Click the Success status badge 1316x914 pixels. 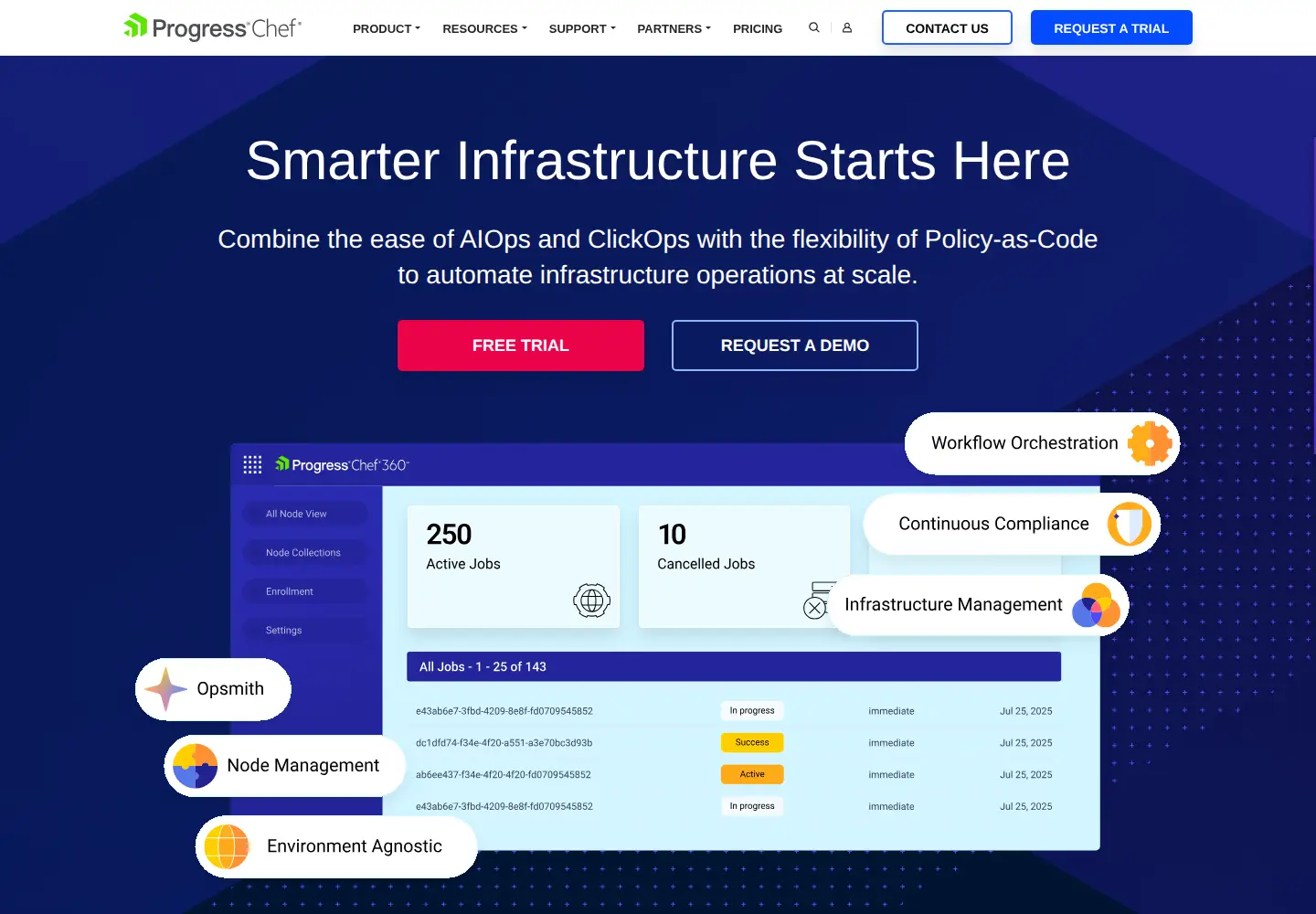[x=752, y=742]
